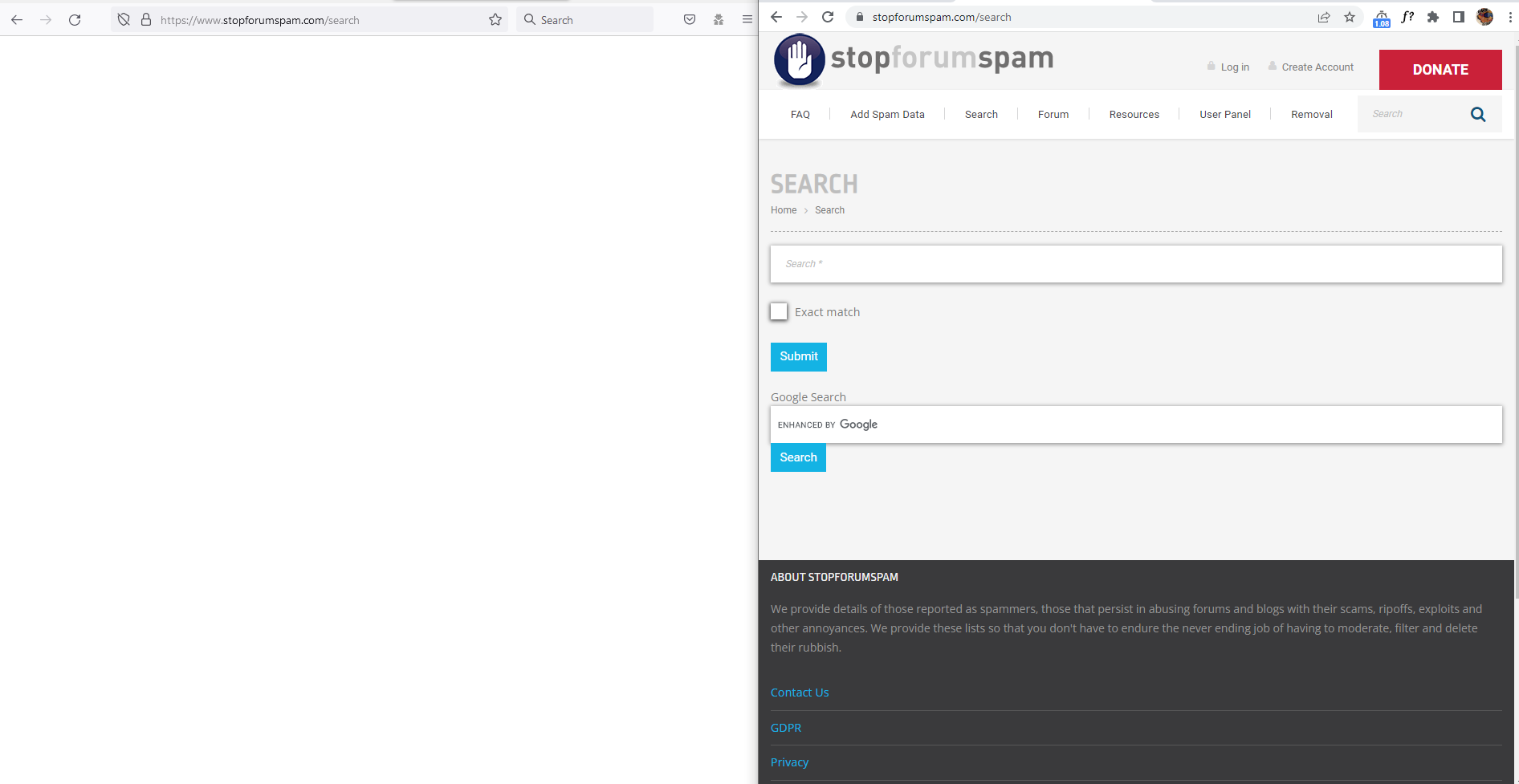Open the FAQ menu item
The height and width of the screenshot is (784, 1519).
[x=800, y=114]
